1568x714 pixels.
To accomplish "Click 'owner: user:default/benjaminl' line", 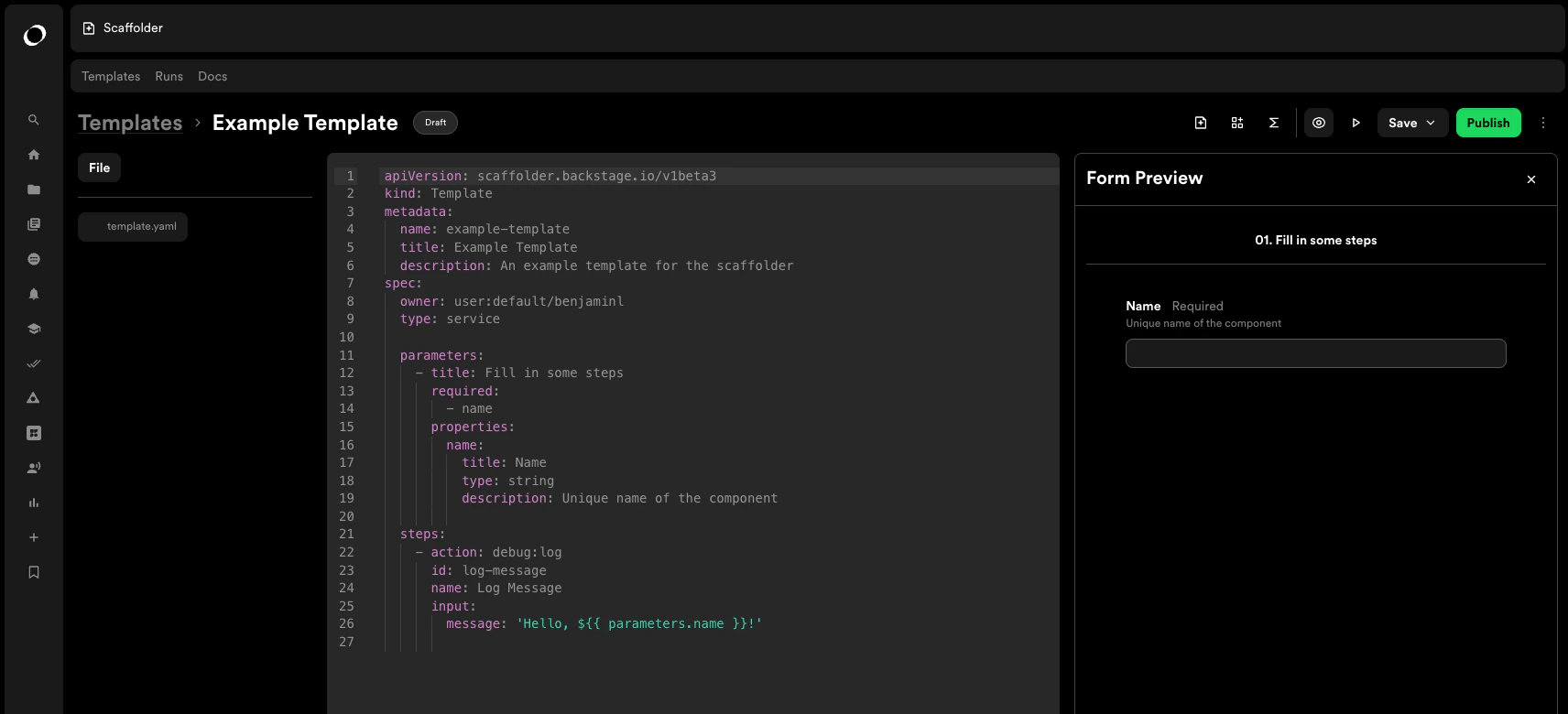I will coord(512,301).
